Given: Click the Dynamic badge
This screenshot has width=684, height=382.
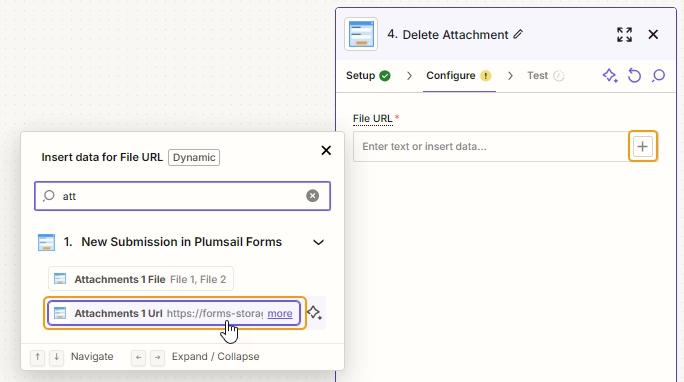Looking at the screenshot, I should [x=194, y=157].
